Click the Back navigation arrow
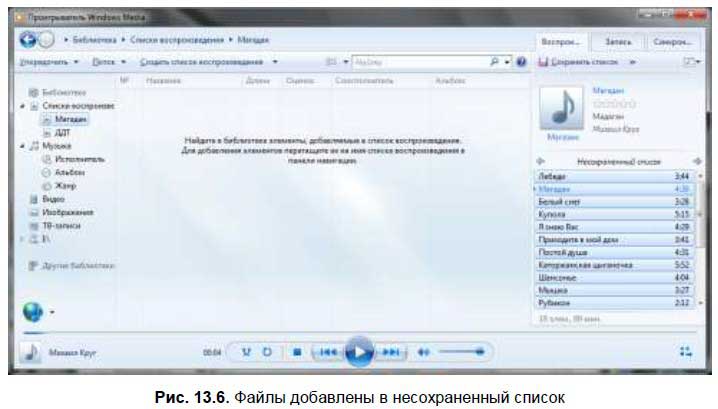Screen dimensions: 718x409 tap(27, 40)
